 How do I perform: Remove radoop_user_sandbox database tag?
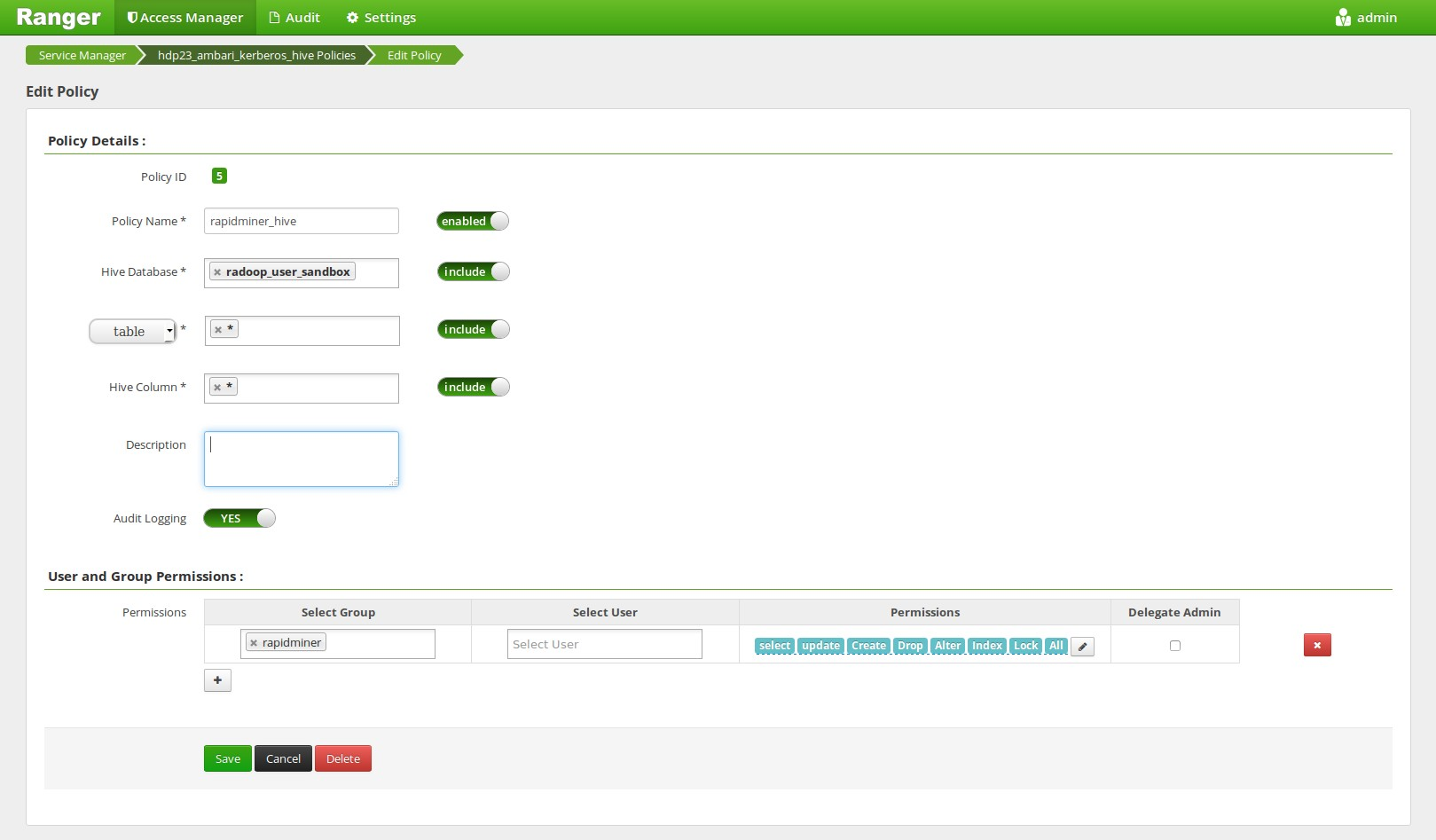pos(217,272)
